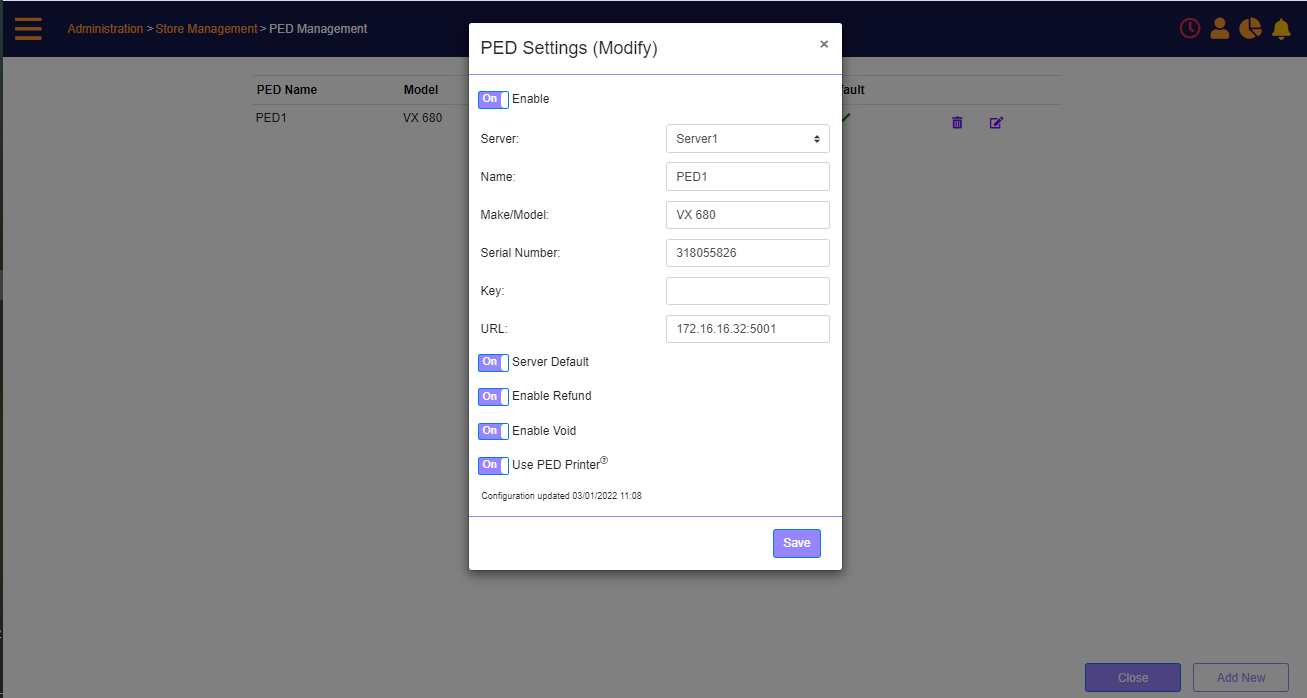Image resolution: width=1307 pixels, height=698 pixels.
Task: Click the URL field with 172.16.16.32:5001
Action: (748, 329)
